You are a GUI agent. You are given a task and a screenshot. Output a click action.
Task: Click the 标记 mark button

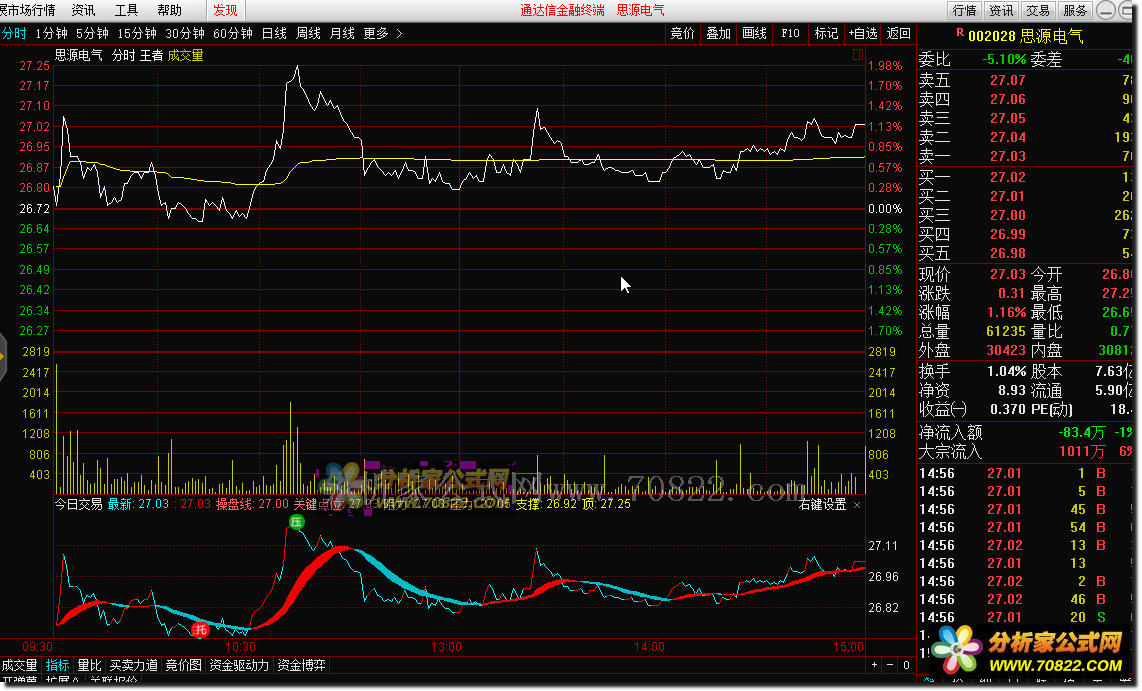click(x=826, y=33)
